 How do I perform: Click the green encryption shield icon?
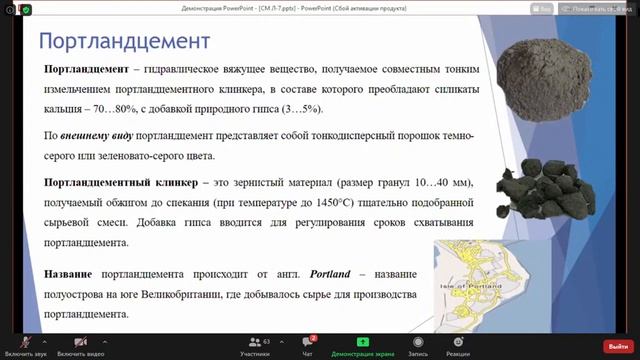[x=26, y=10]
